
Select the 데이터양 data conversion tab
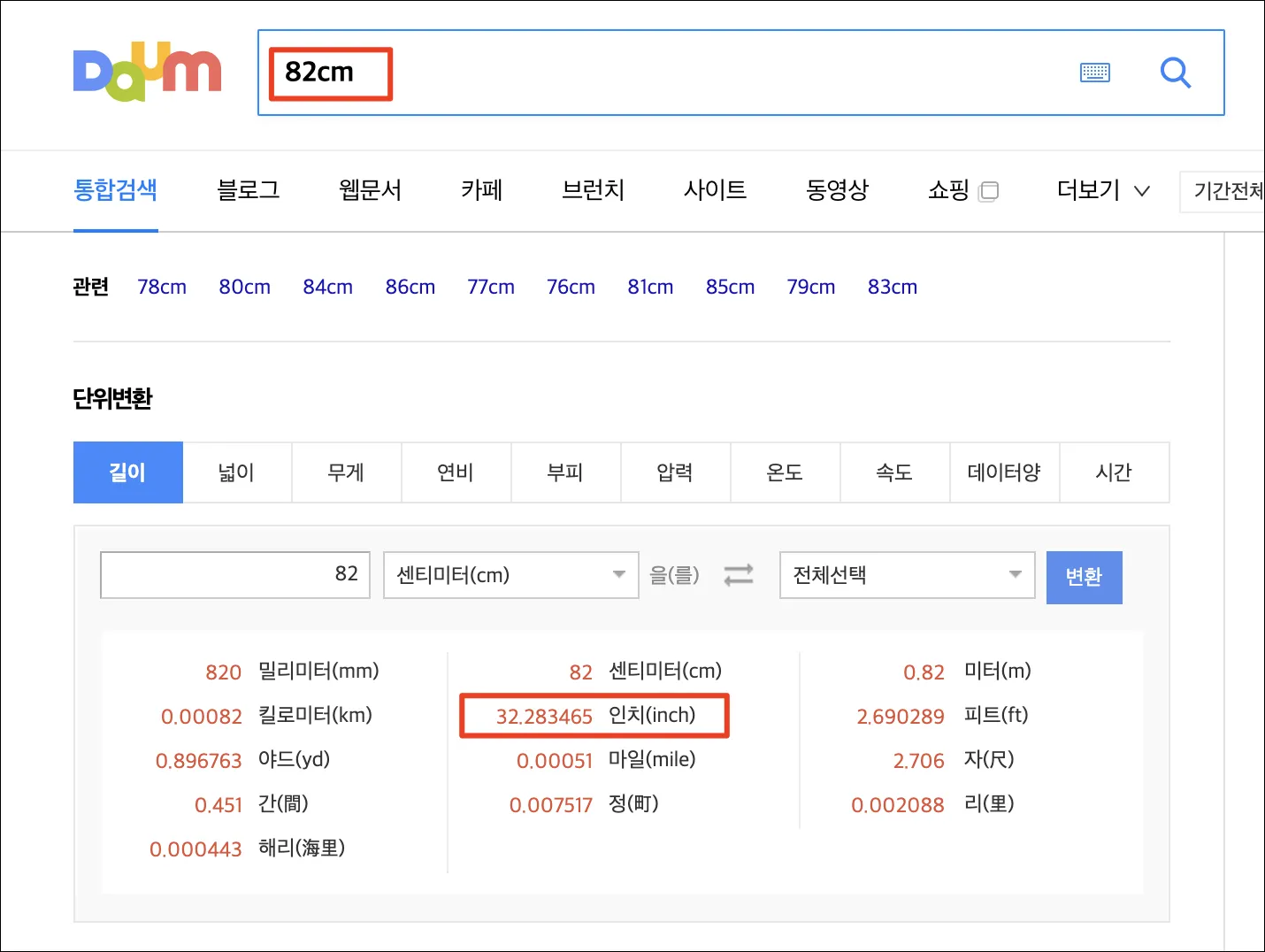[x=1004, y=472]
